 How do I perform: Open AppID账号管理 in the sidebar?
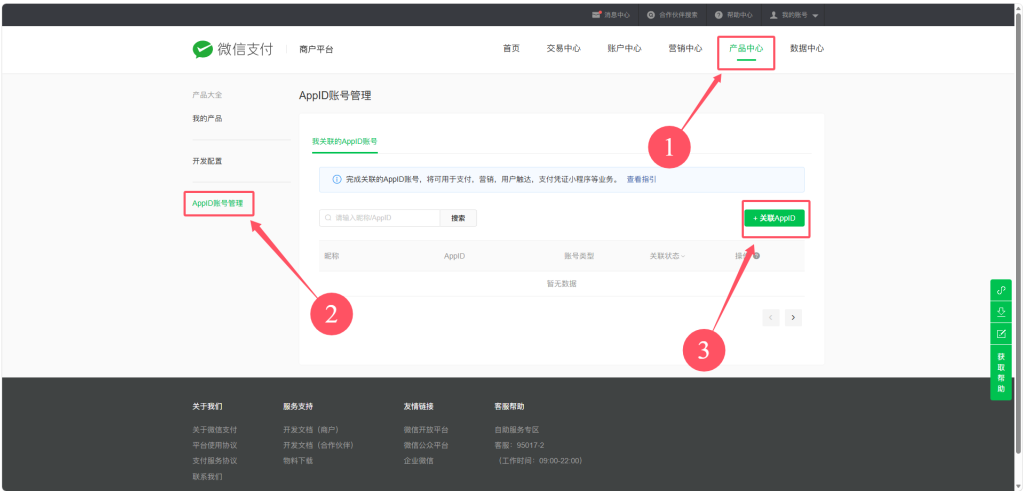(217, 203)
